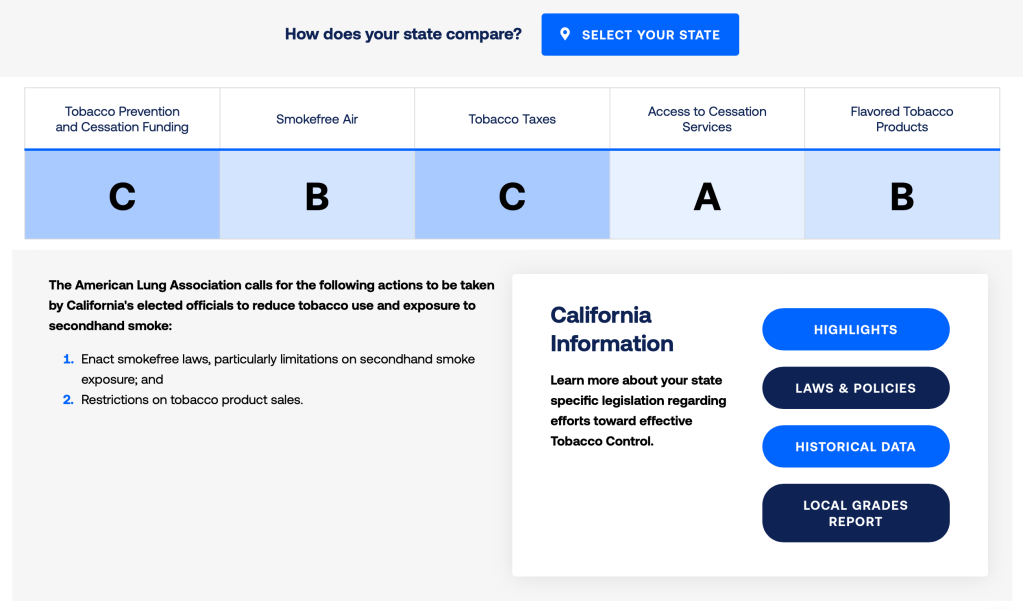The width and height of the screenshot is (1023, 609).
Task: Click the C grade for Prevention Funding
Action: tap(122, 196)
